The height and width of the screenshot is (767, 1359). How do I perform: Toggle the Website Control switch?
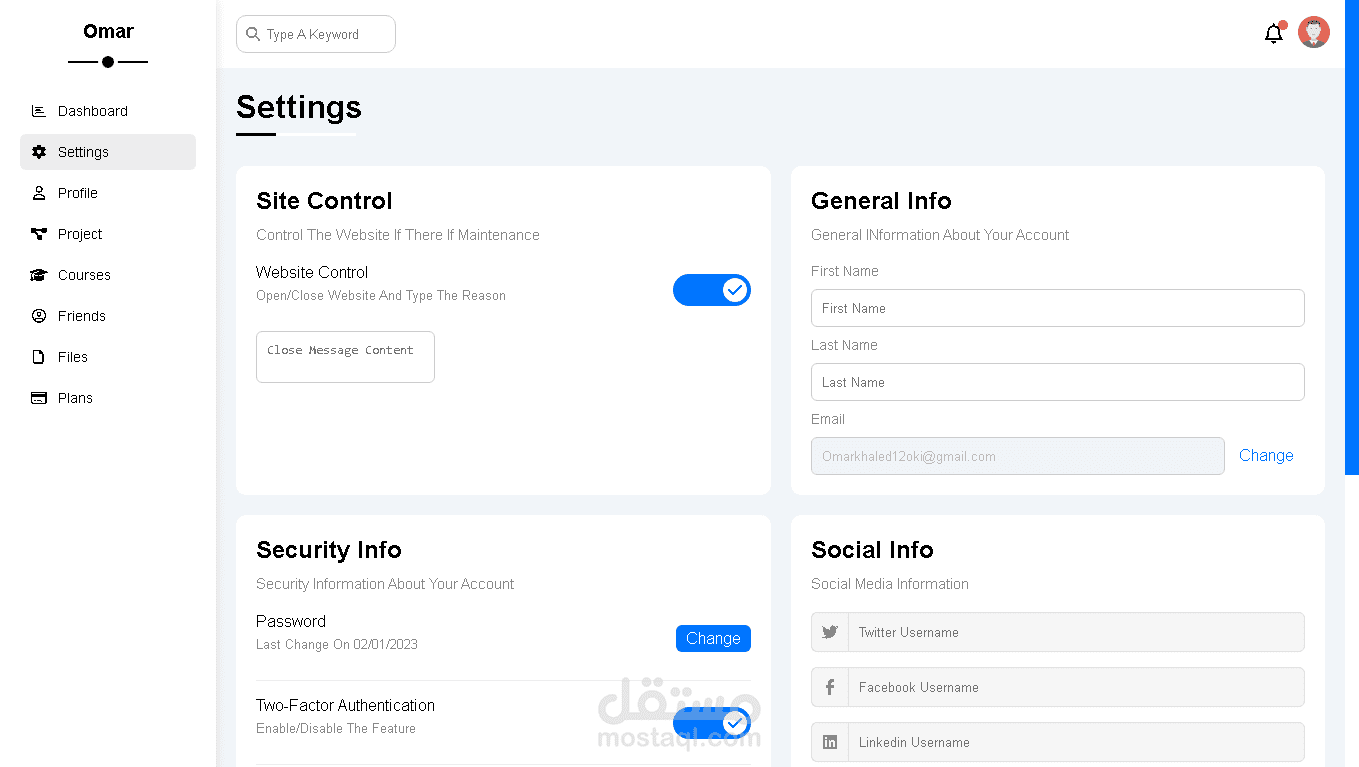(x=712, y=290)
